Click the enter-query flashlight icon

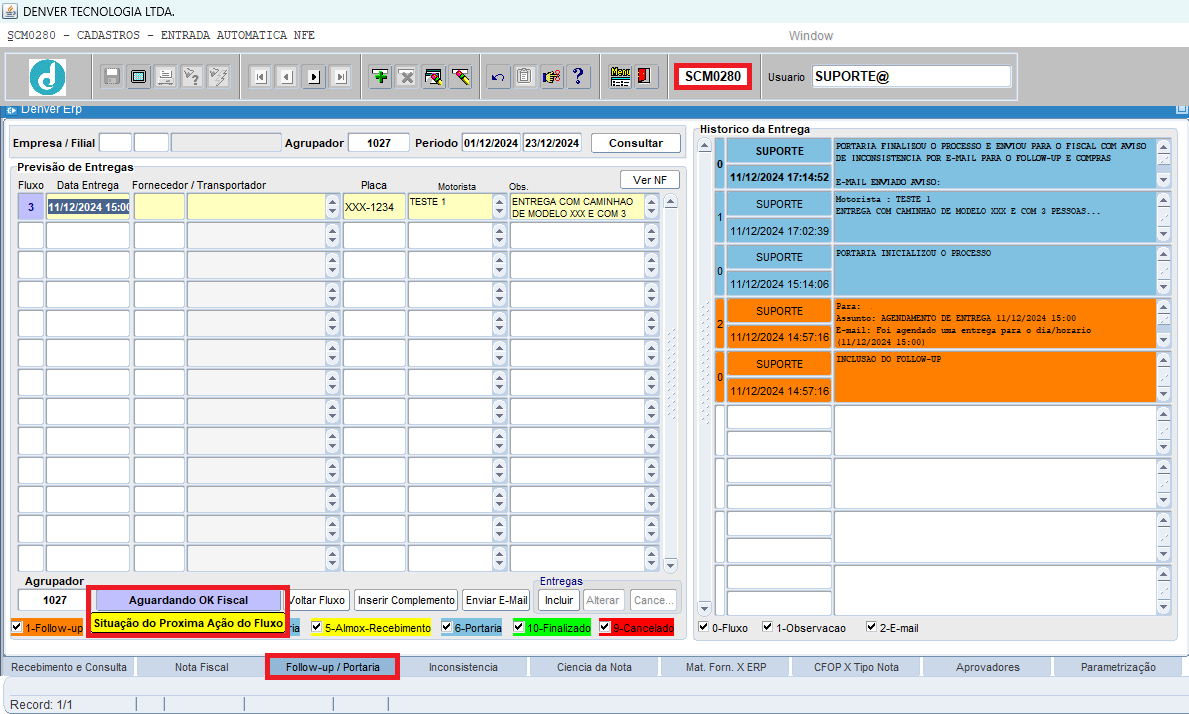(192, 77)
